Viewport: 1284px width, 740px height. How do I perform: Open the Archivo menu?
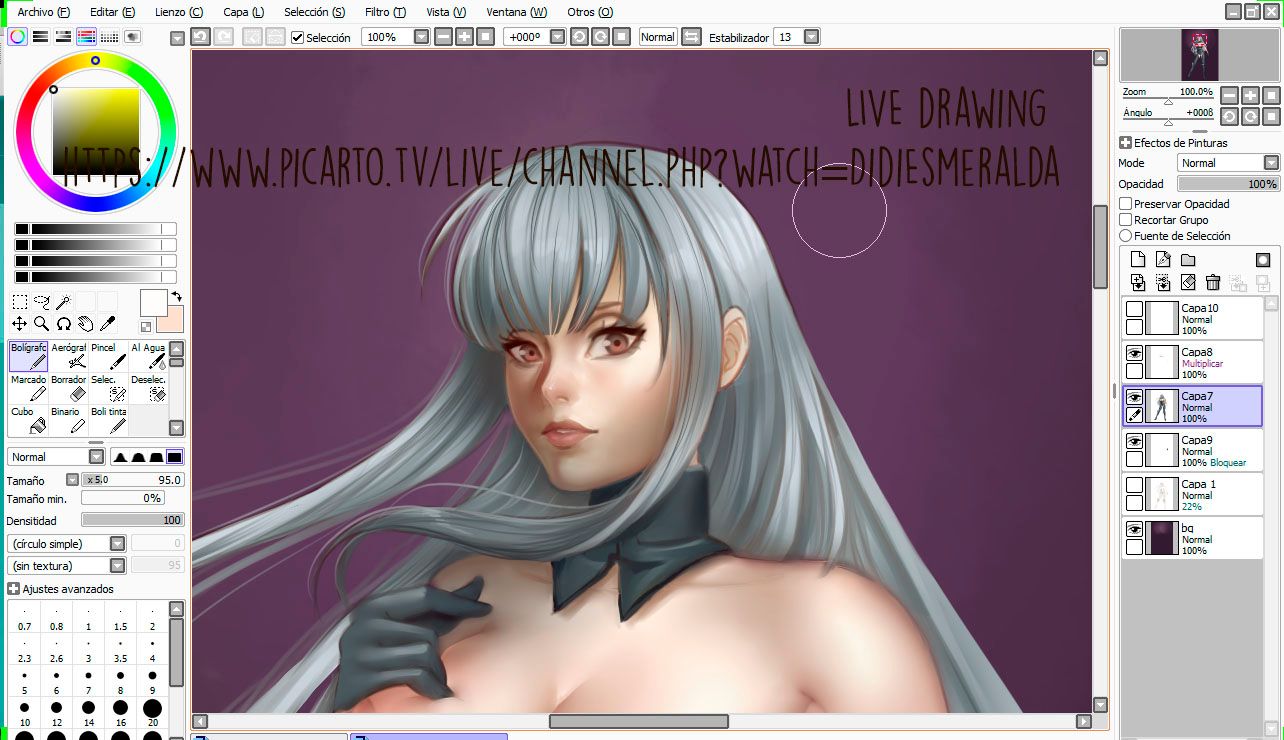(44, 12)
